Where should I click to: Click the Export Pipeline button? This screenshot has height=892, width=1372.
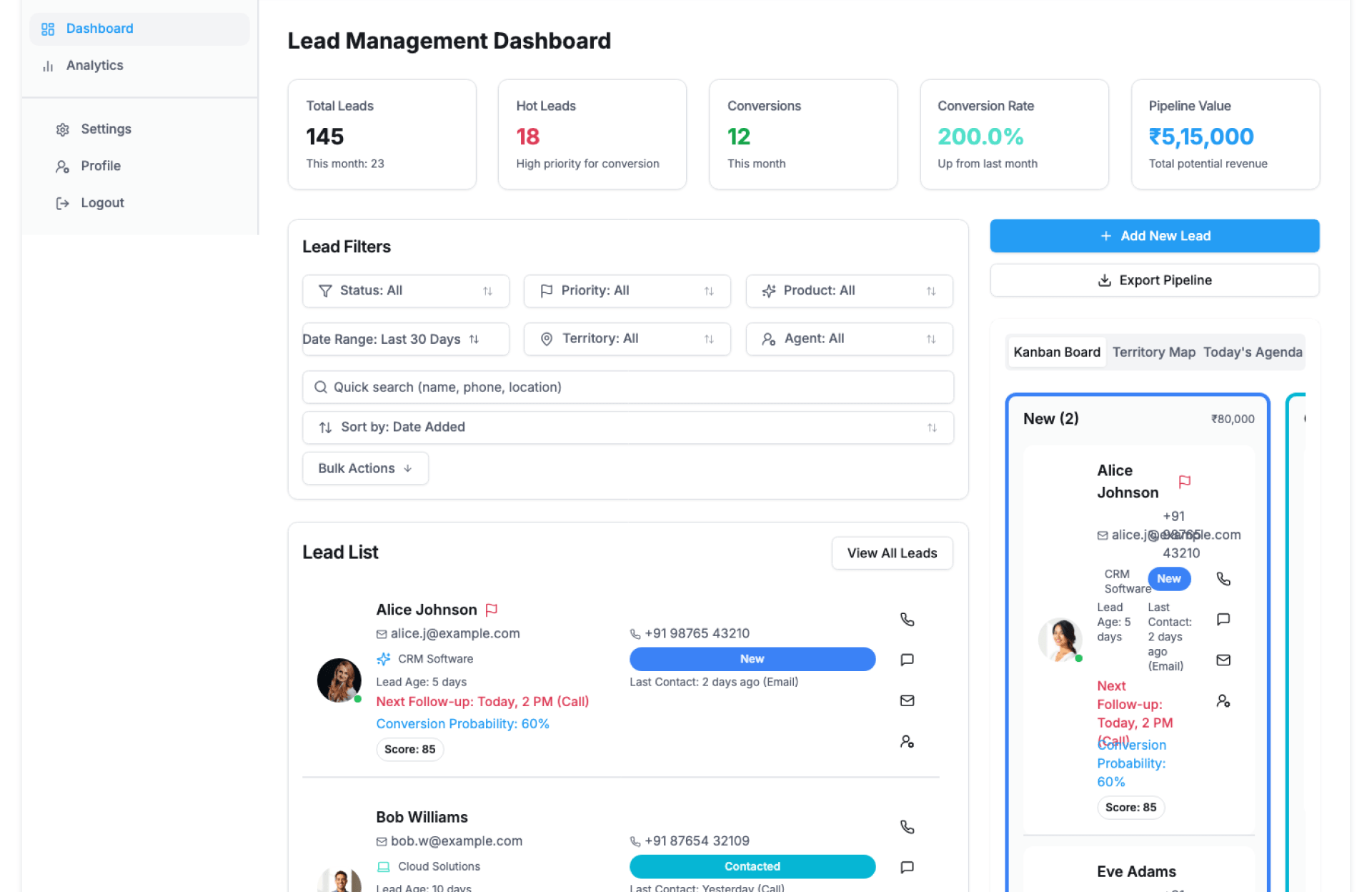[1154, 280]
